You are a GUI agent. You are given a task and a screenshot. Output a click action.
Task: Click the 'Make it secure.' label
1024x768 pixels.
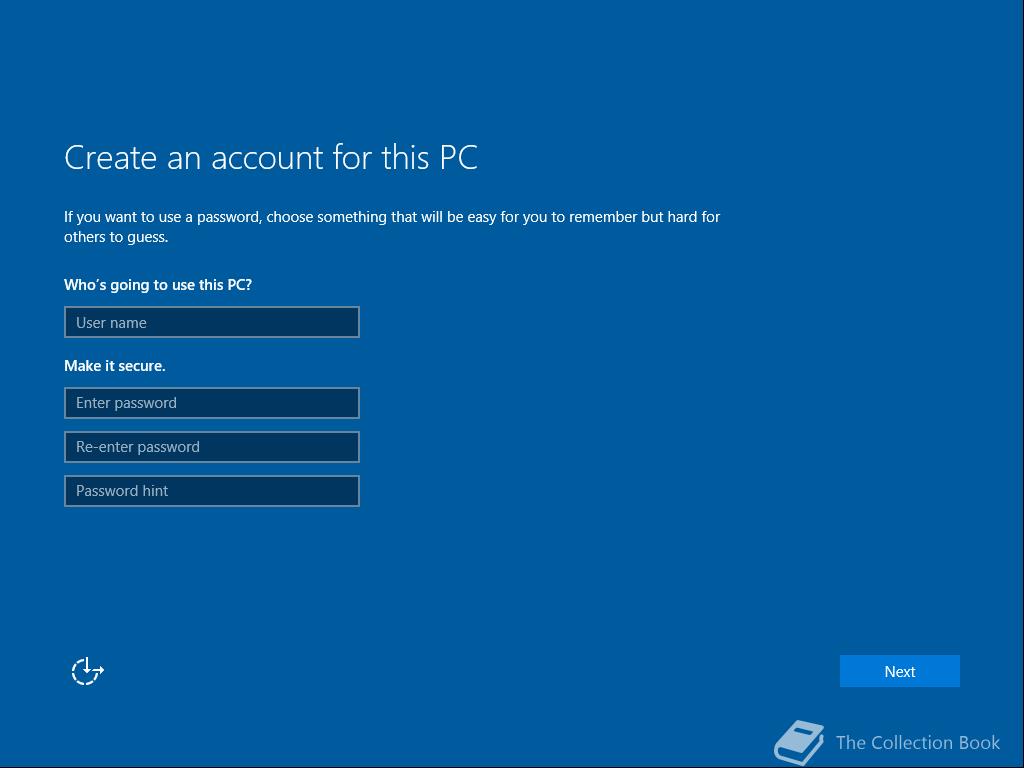click(115, 366)
